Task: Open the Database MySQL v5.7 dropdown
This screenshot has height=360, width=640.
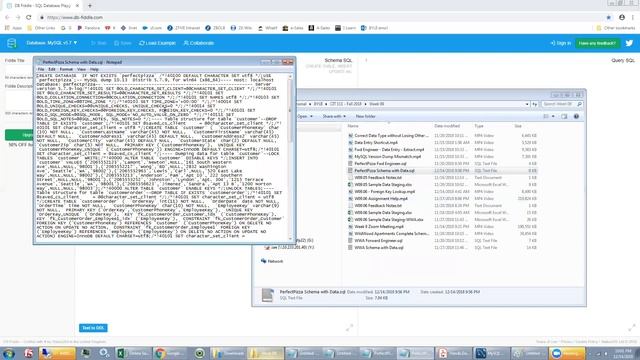Action: pos(52,43)
